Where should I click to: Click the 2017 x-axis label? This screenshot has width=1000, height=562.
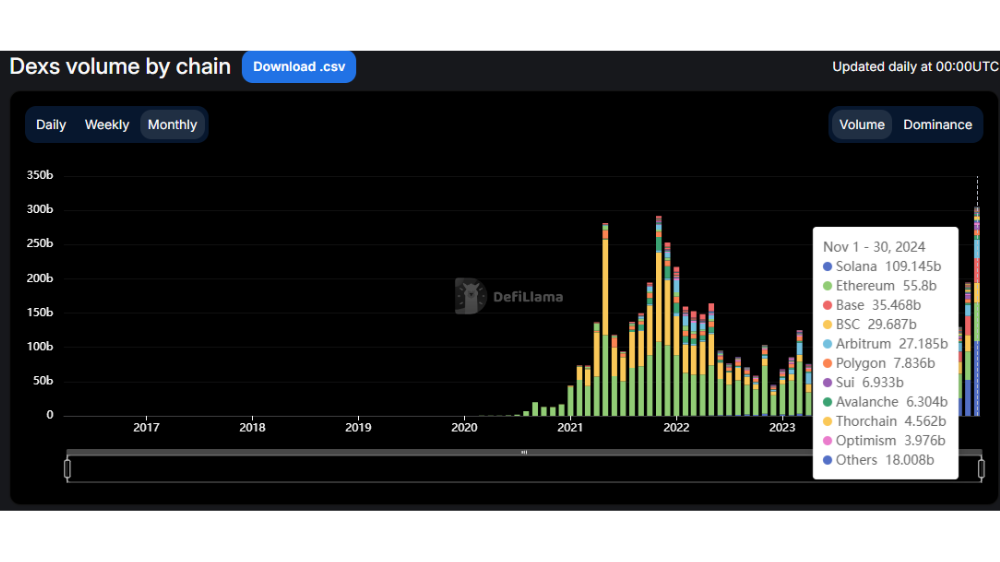click(x=146, y=427)
